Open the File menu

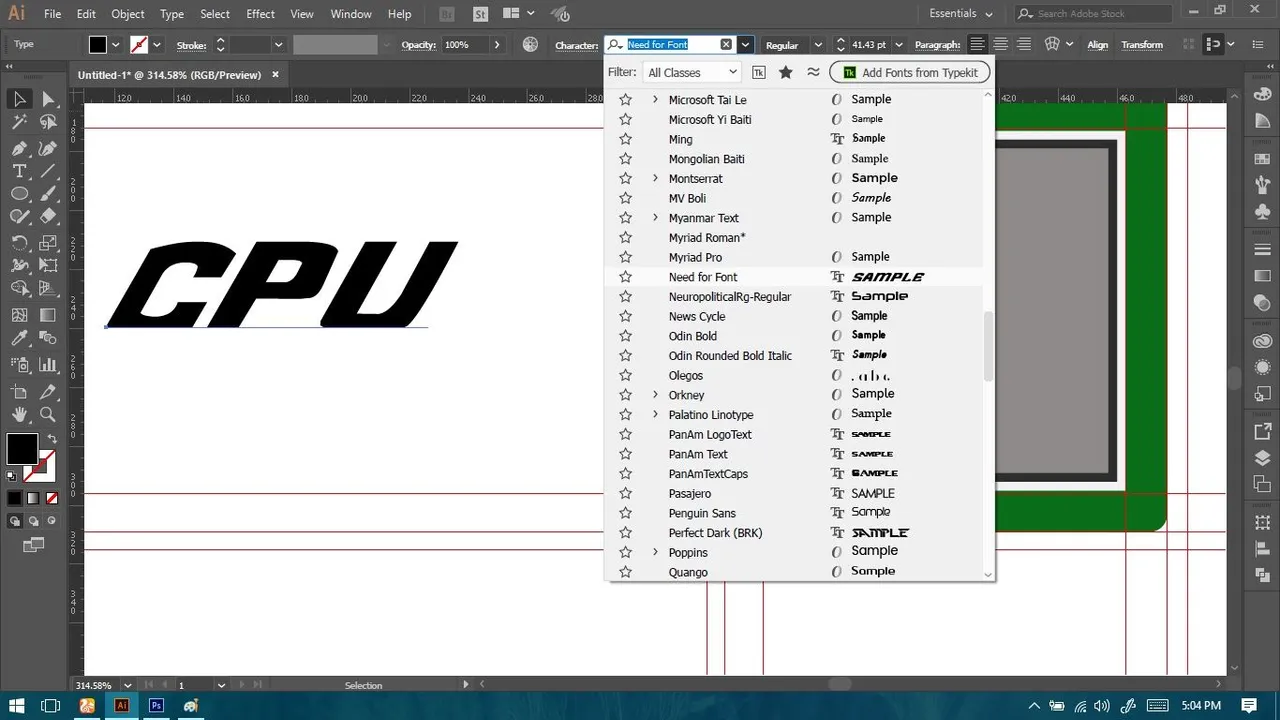click(53, 14)
